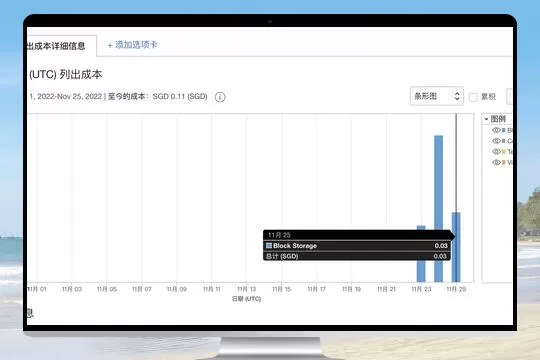Click the yellow legend swatch in third row
Viewport: 540px width, 360px height.
coord(504,152)
